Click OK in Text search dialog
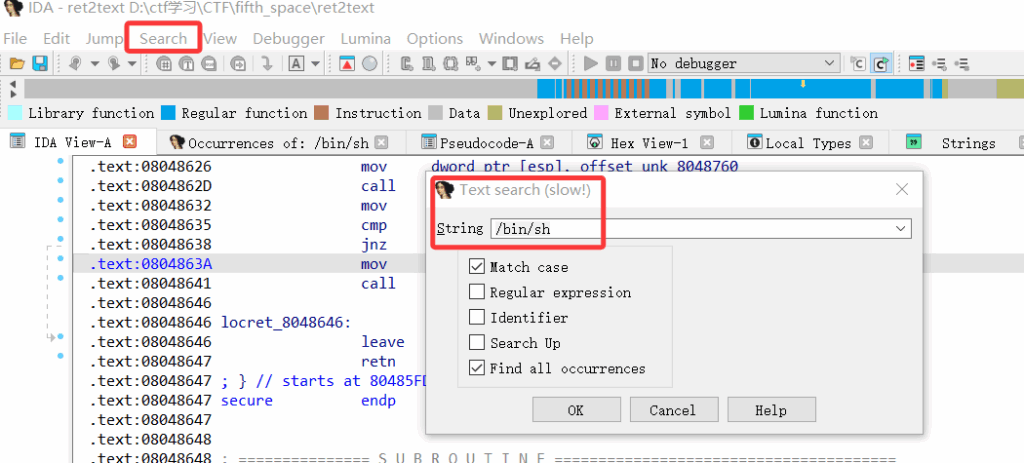 [575, 410]
